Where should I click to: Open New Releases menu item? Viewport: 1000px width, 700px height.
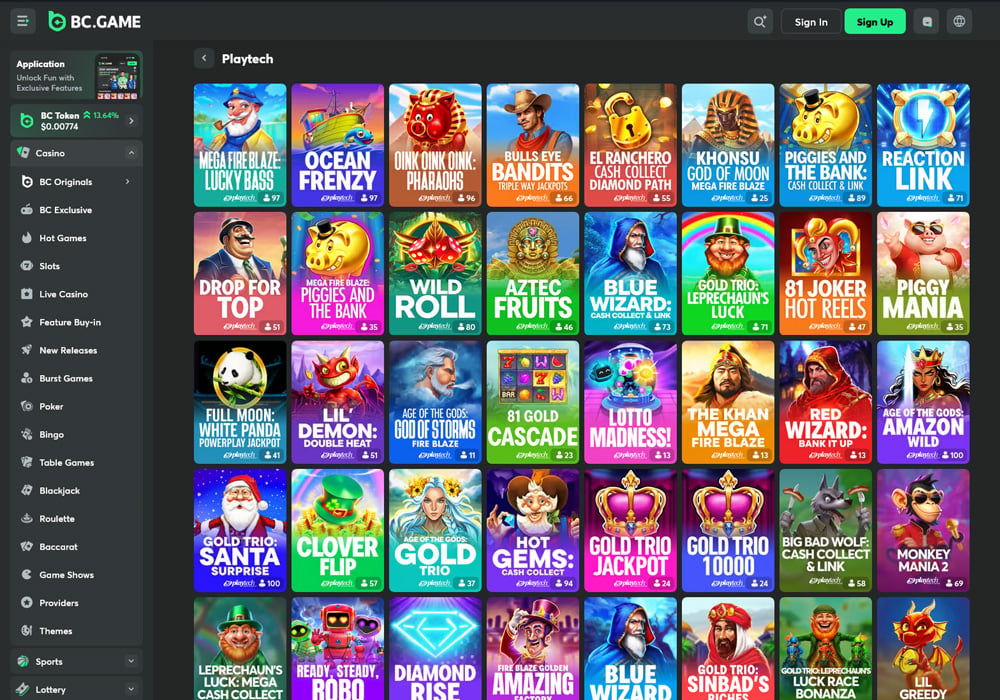[77, 350]
